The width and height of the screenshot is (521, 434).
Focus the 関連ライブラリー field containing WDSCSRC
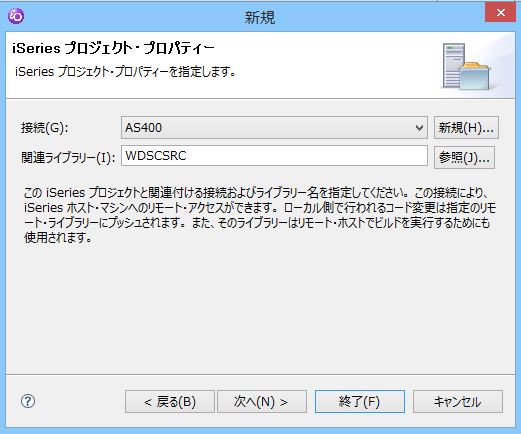coord(274,156)
